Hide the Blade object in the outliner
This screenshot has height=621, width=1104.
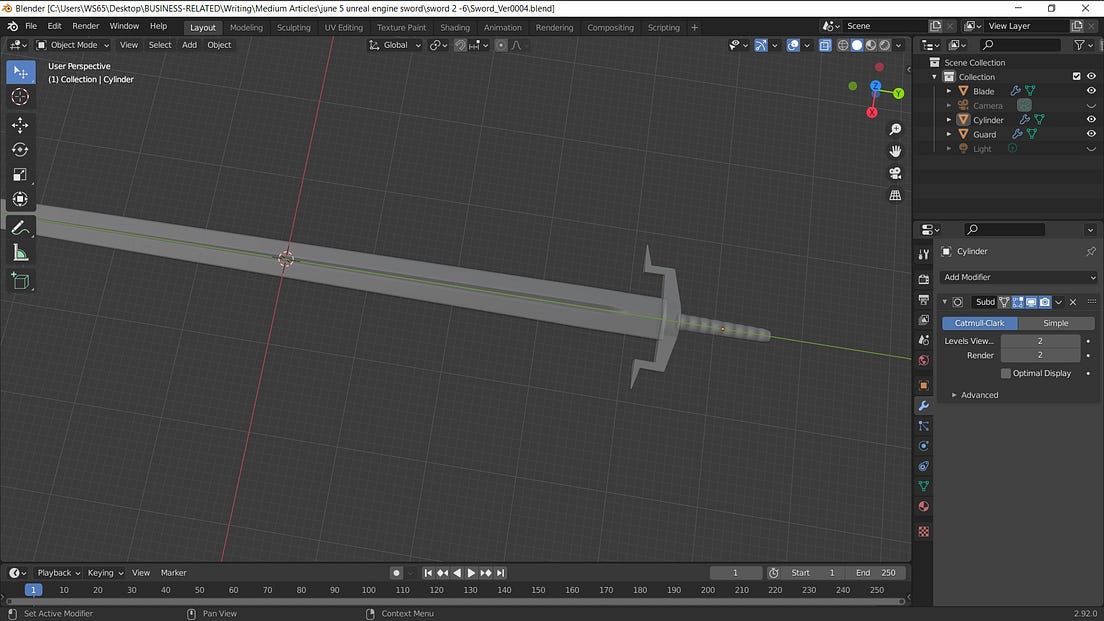click(1091, 90)
